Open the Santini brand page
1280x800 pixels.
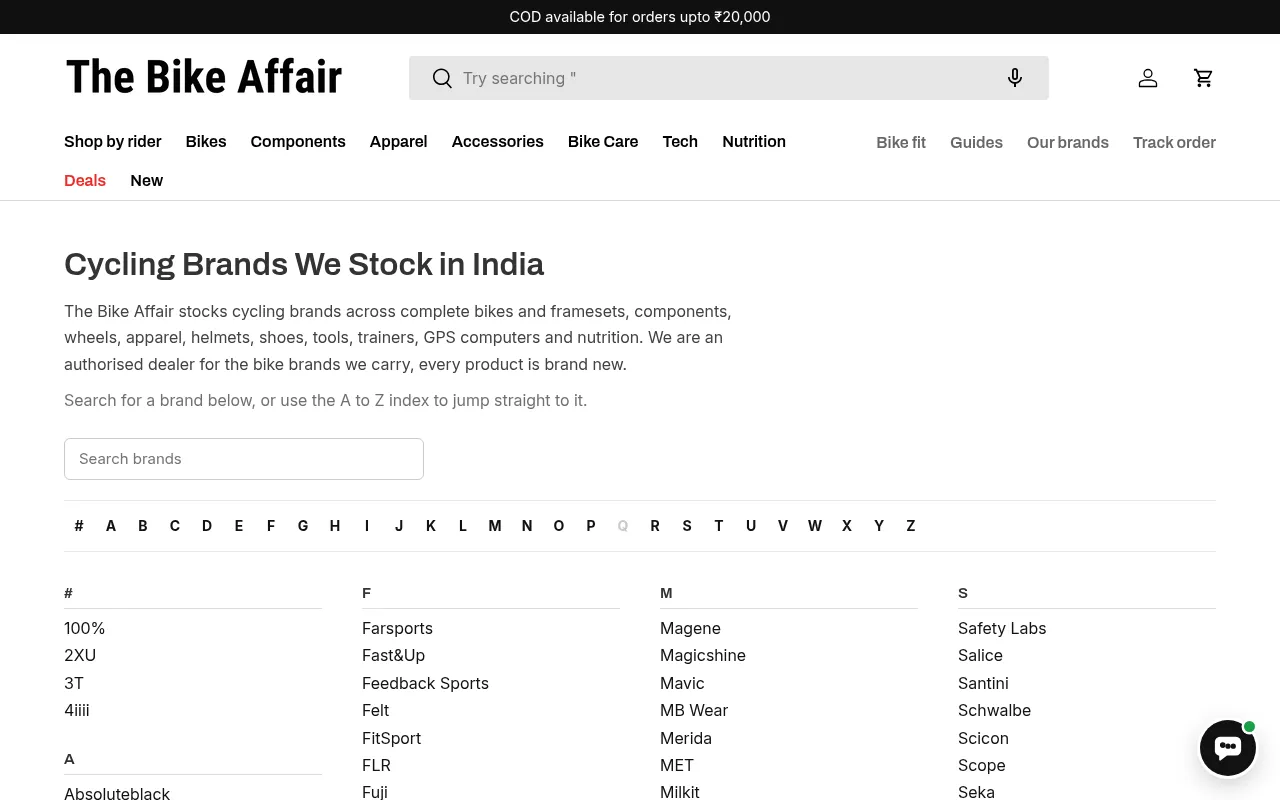click(x=983, y=684)
